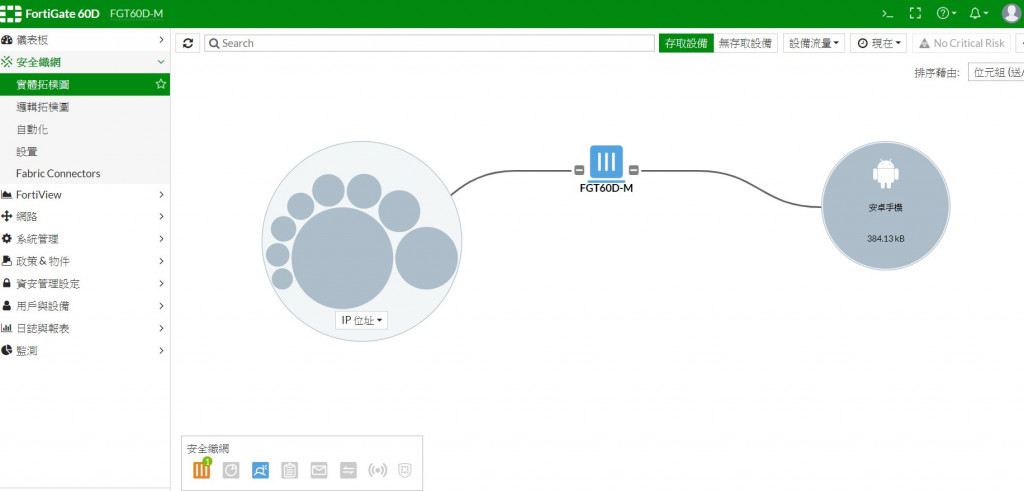The height and width of the screenshot is (491, 1024).
Task: Refresh the topology view
Action: 188,43
